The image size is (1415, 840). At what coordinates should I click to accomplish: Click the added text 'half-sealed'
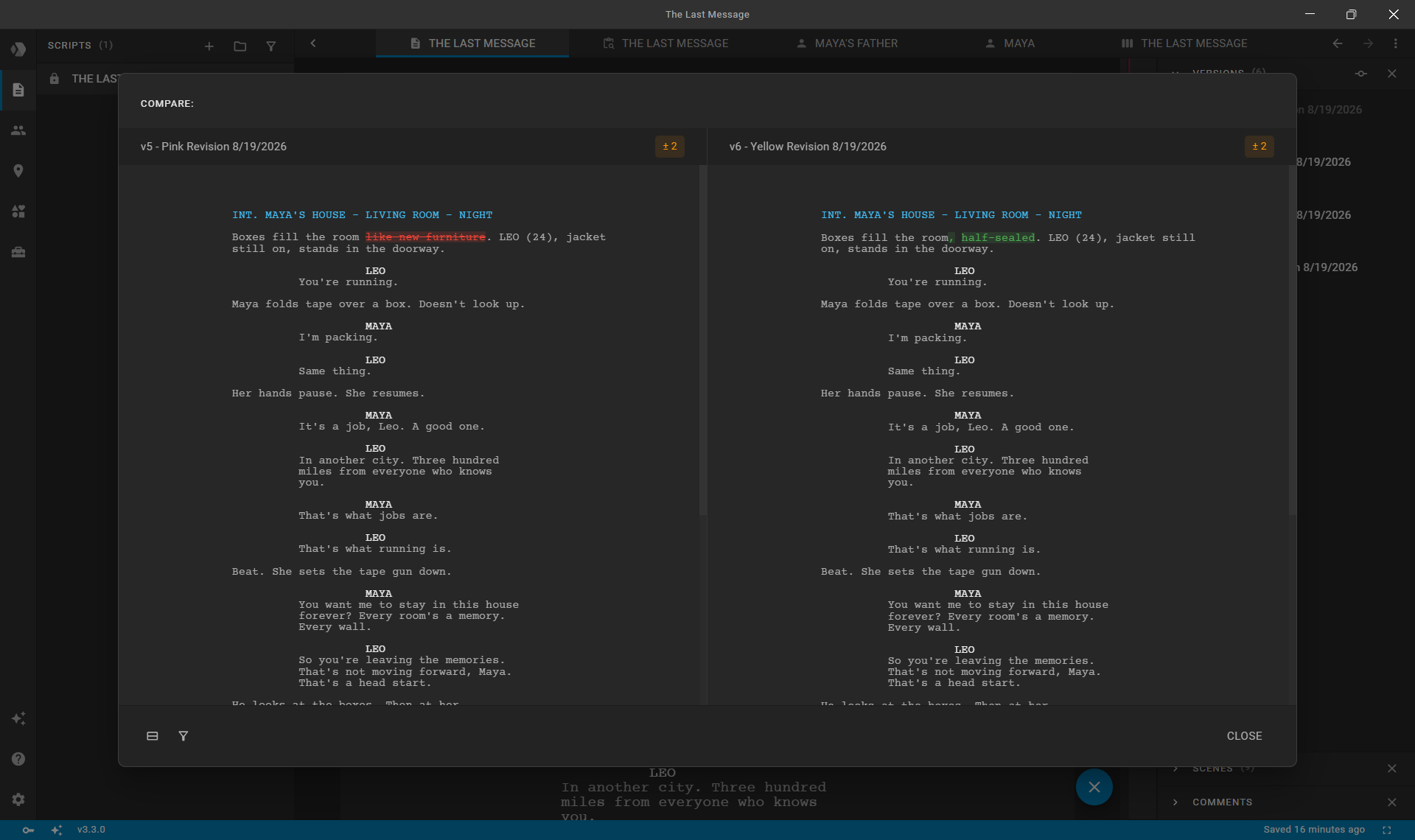(x=998, y=238)
